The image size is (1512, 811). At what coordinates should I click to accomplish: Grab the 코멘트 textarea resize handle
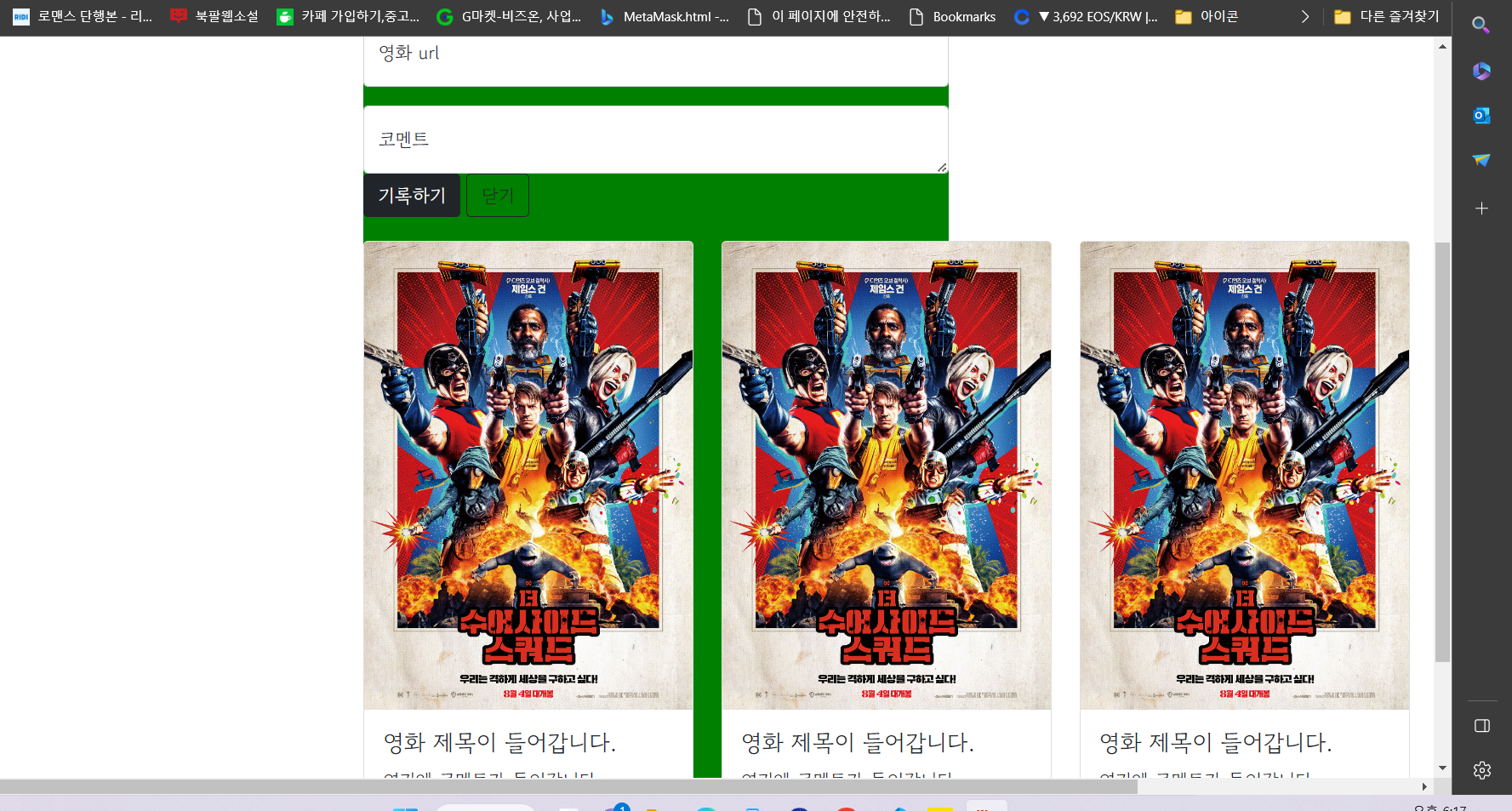point(942,168)
